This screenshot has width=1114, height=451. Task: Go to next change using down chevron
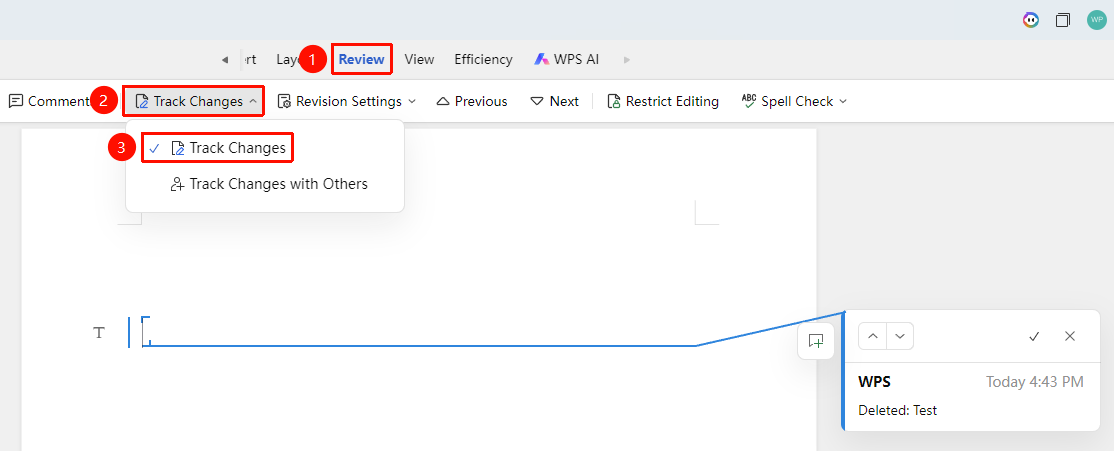coord(900,336)
